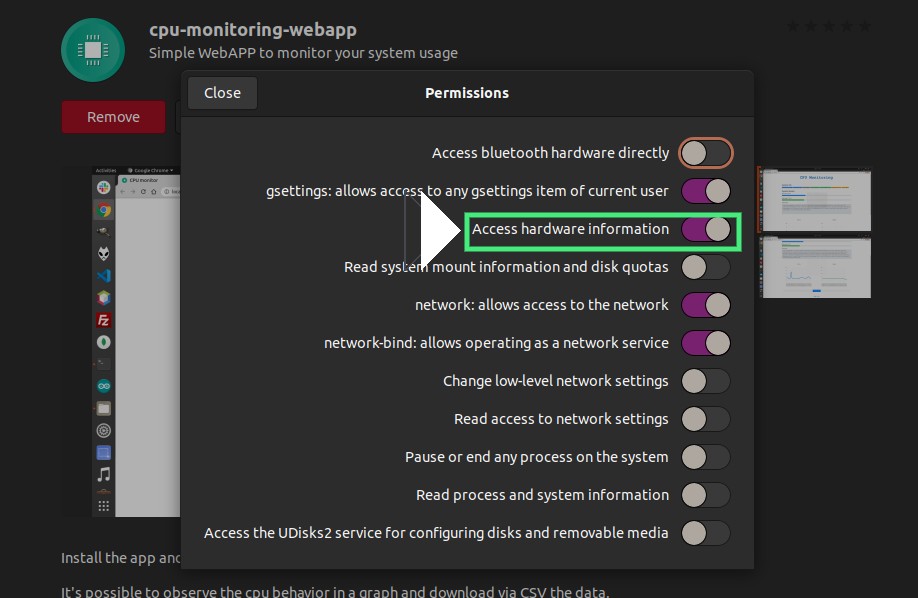This screenshot has height=598, width=918.
Task: Open the CPU Monitoring bars screenshot thumbnail
Action: coord(816,200)
